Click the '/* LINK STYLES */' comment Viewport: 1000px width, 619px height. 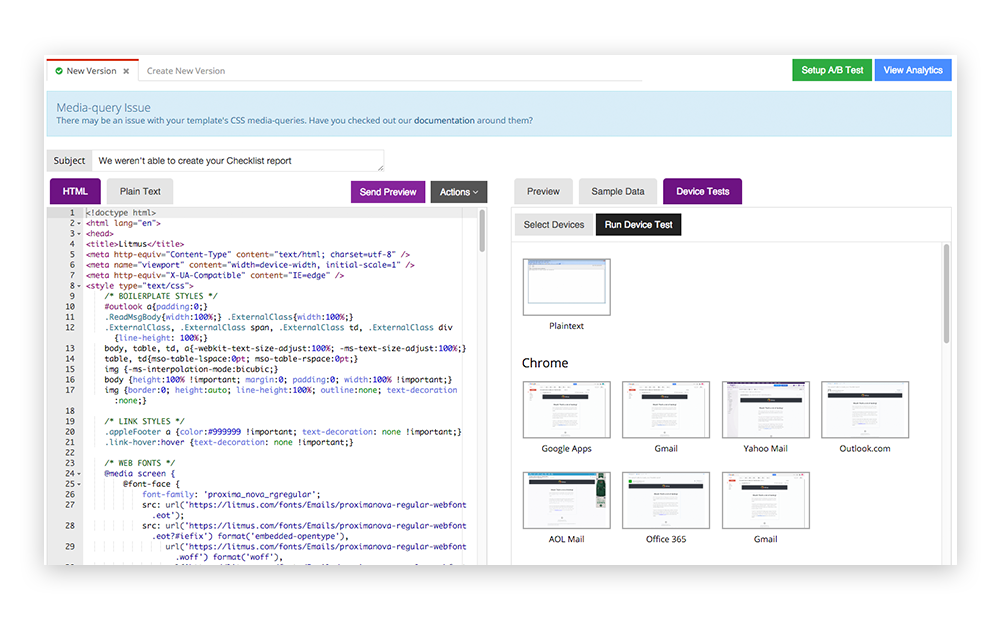tap(145, 421)
